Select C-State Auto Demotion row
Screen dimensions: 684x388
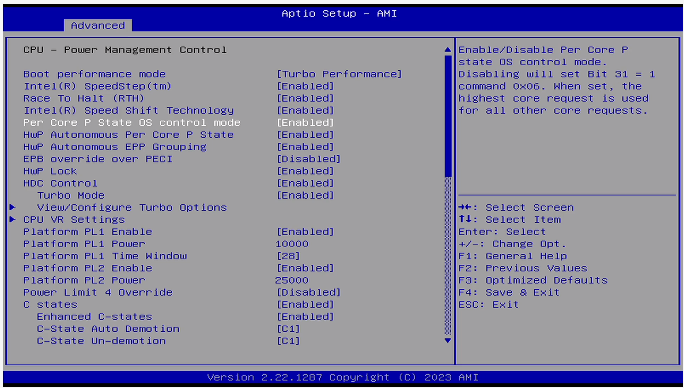click(108, 329)
